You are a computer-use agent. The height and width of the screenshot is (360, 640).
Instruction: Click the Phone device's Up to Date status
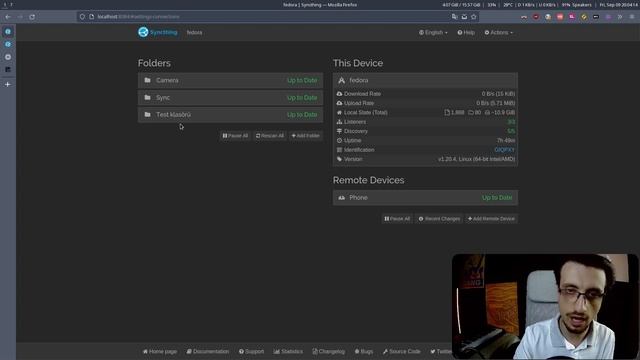pyautogui.click(x=497, y=198)
